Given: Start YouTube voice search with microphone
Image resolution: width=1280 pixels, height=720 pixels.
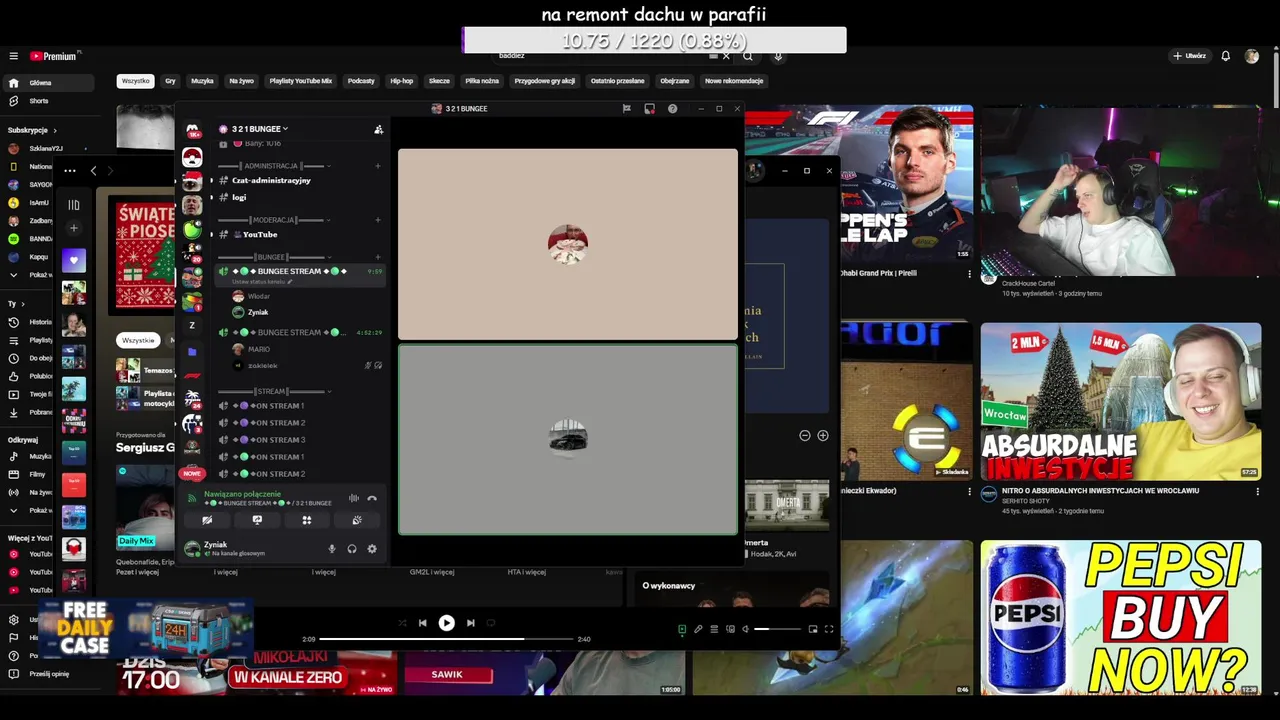Looking at the screenshot, I should (778, 56).
